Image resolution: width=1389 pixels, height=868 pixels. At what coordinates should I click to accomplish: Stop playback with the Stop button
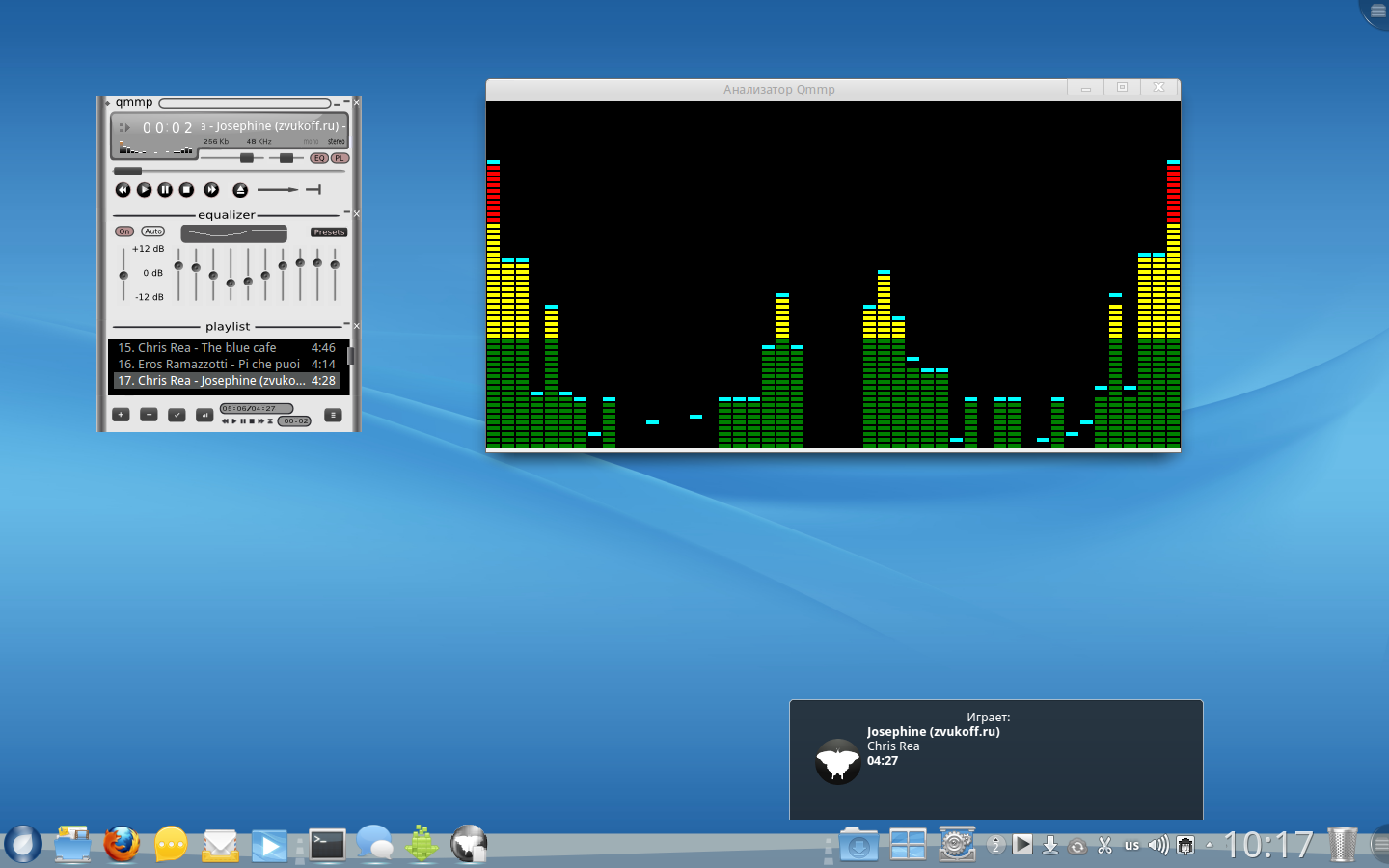click(x=186, y=190)
